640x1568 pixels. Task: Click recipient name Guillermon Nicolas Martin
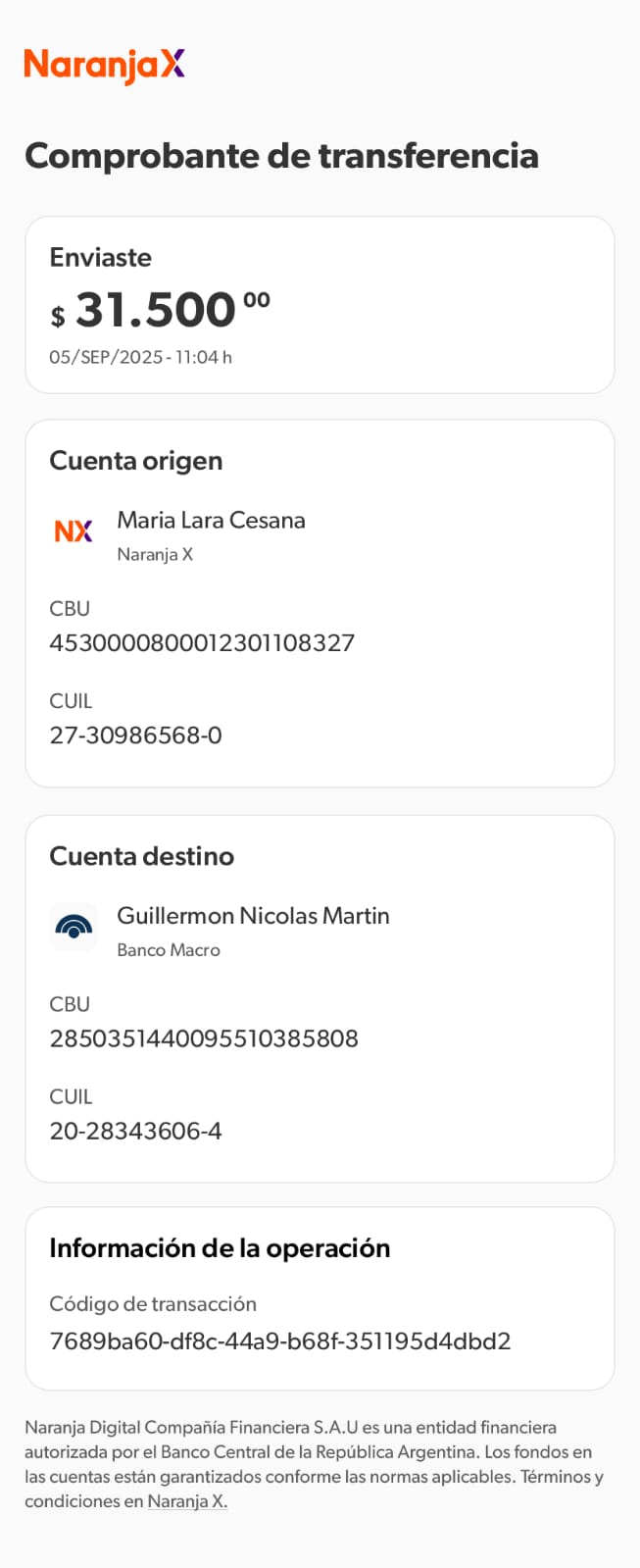253,916
